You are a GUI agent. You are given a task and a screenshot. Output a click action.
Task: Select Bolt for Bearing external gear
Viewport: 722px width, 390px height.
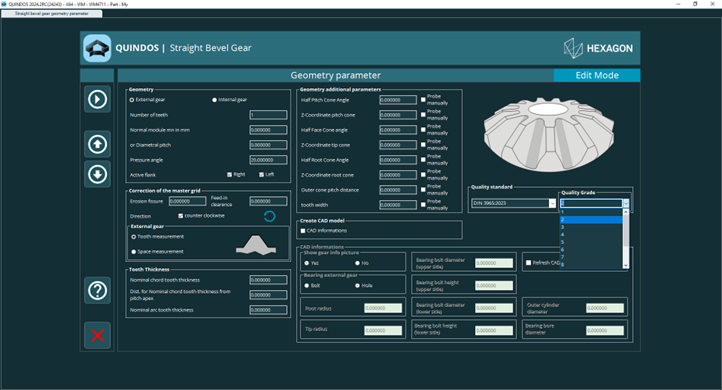click(x=307, y=285)
